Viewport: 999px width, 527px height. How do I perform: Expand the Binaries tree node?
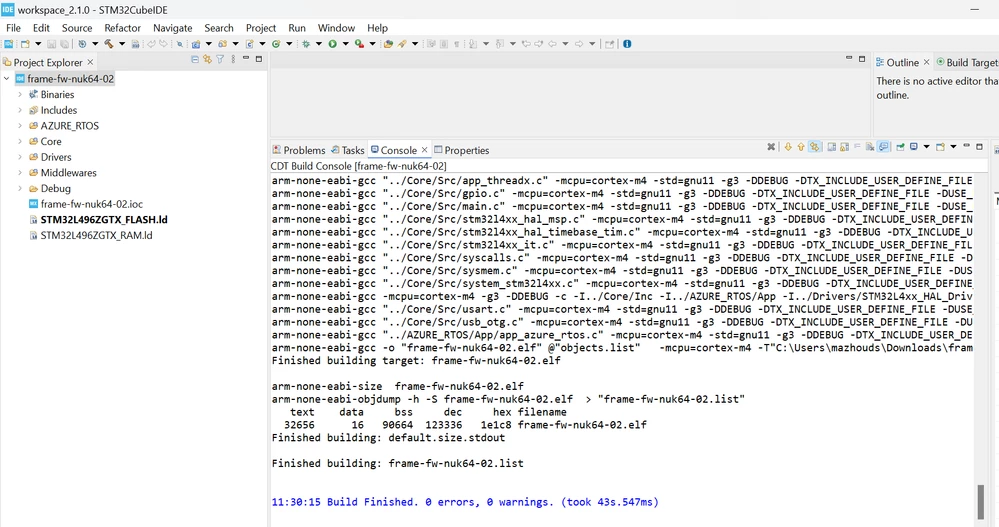20,94
